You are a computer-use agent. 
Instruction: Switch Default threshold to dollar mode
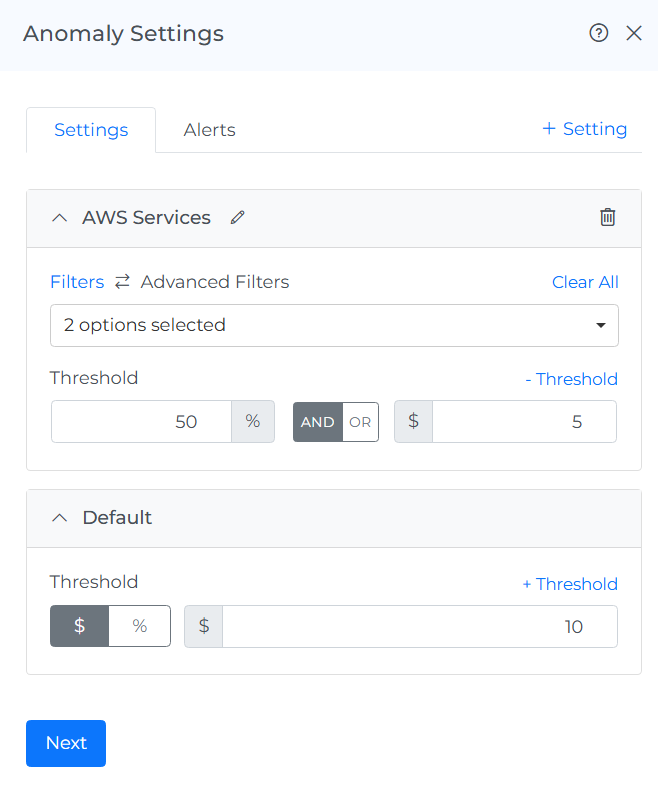point(80,626)
